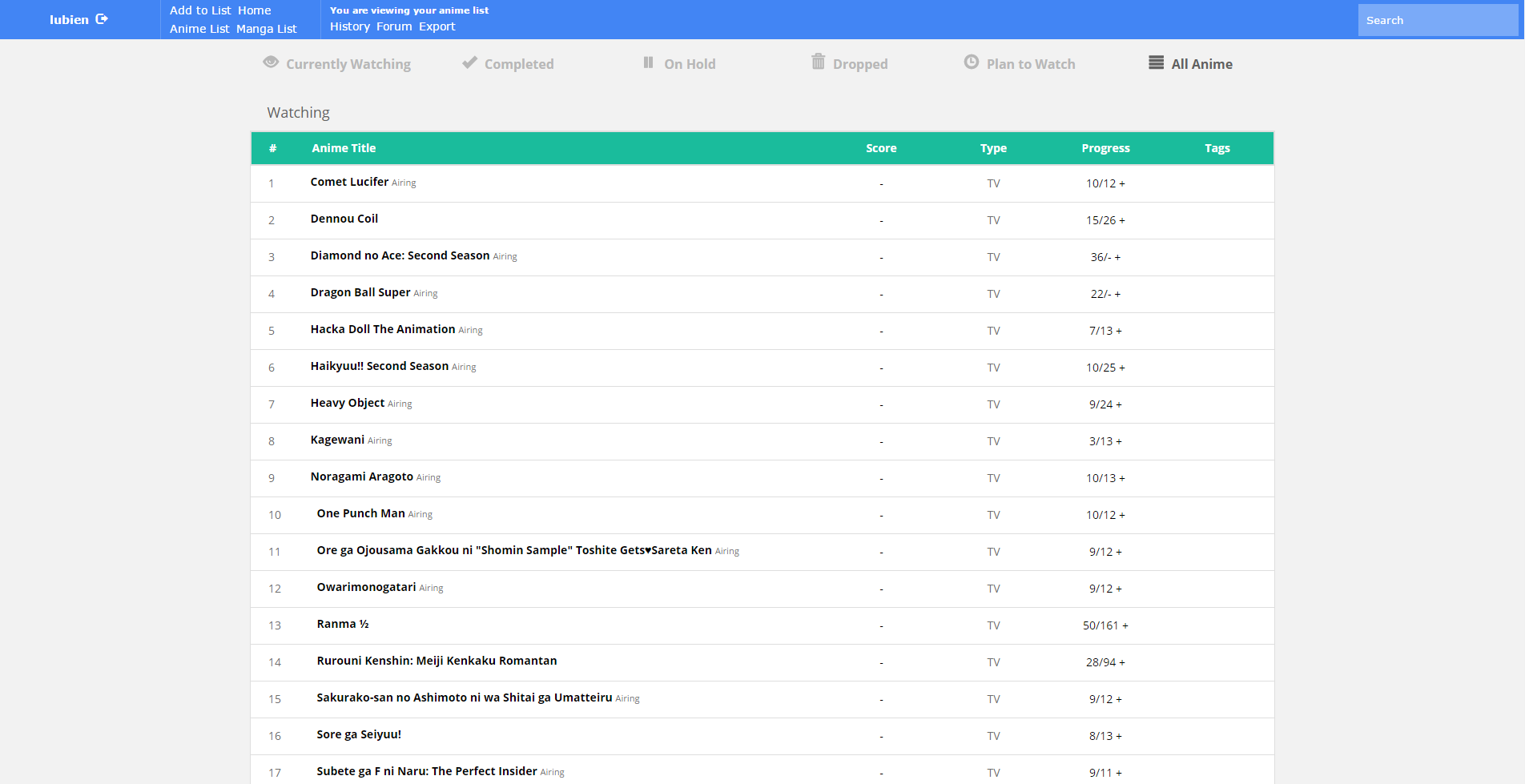Open Ranma ½ title

pos(343,624)
